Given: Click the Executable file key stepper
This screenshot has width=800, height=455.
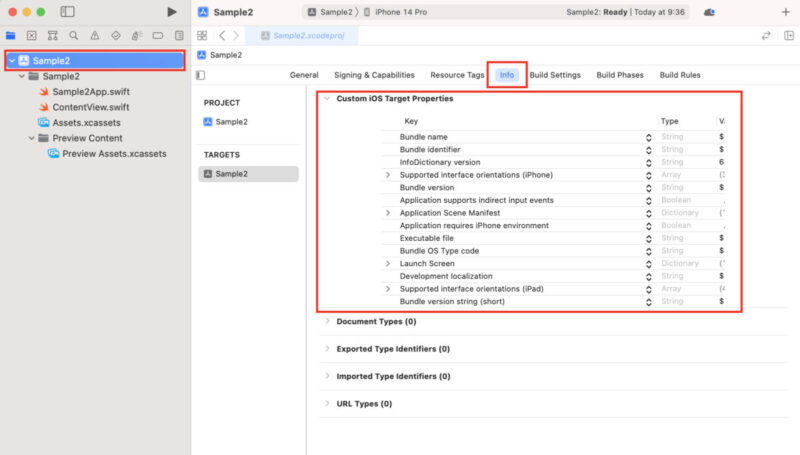Looking at the screenshot, I should 648,238.
